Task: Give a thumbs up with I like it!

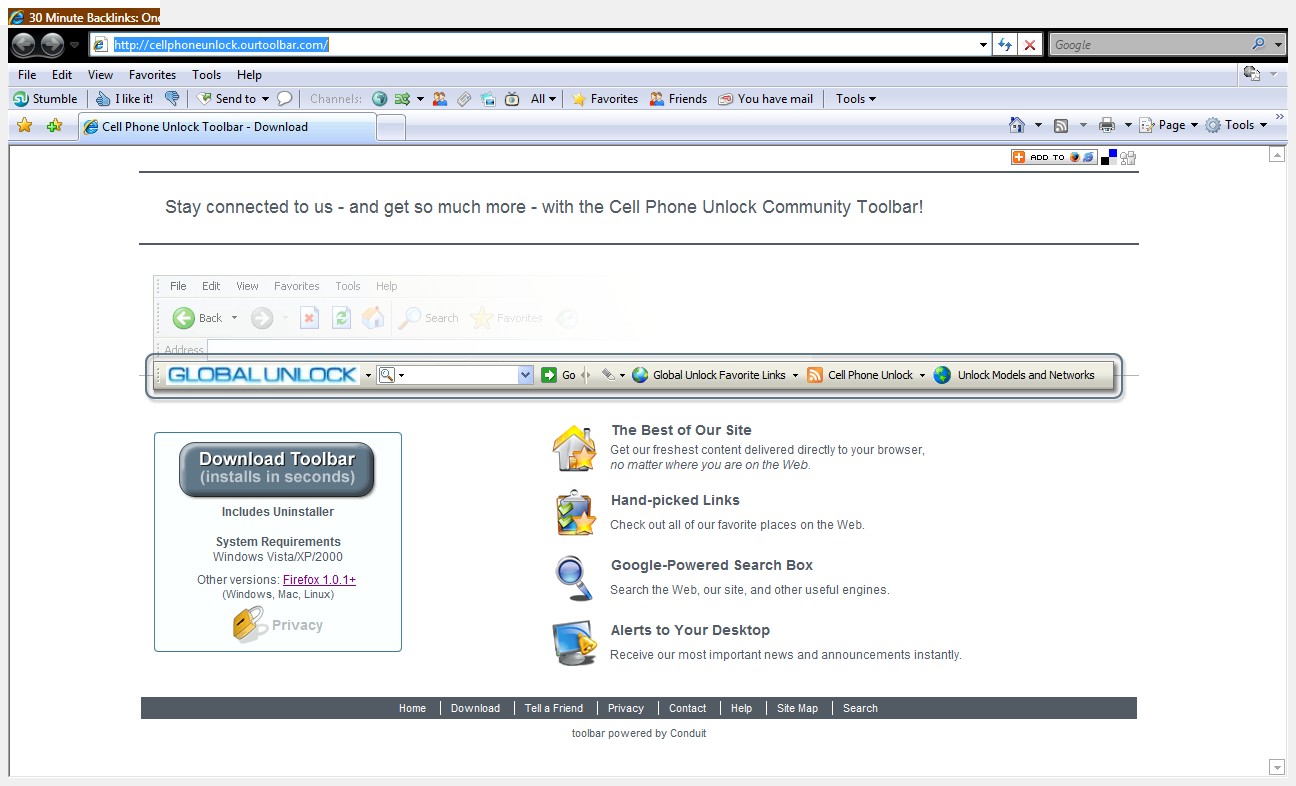Action: (125, 99)
